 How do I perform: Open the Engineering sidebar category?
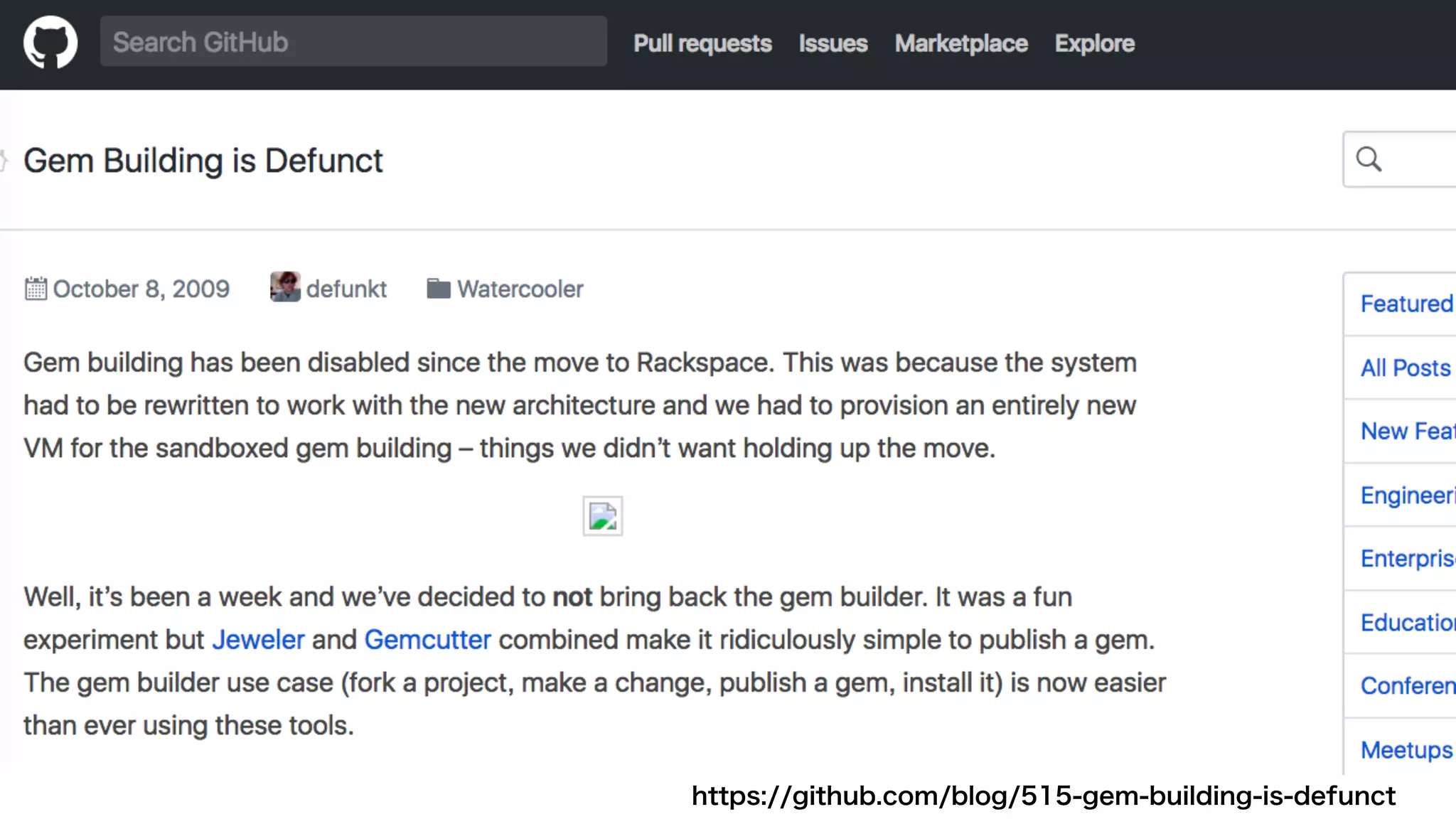click(1401, 495)
